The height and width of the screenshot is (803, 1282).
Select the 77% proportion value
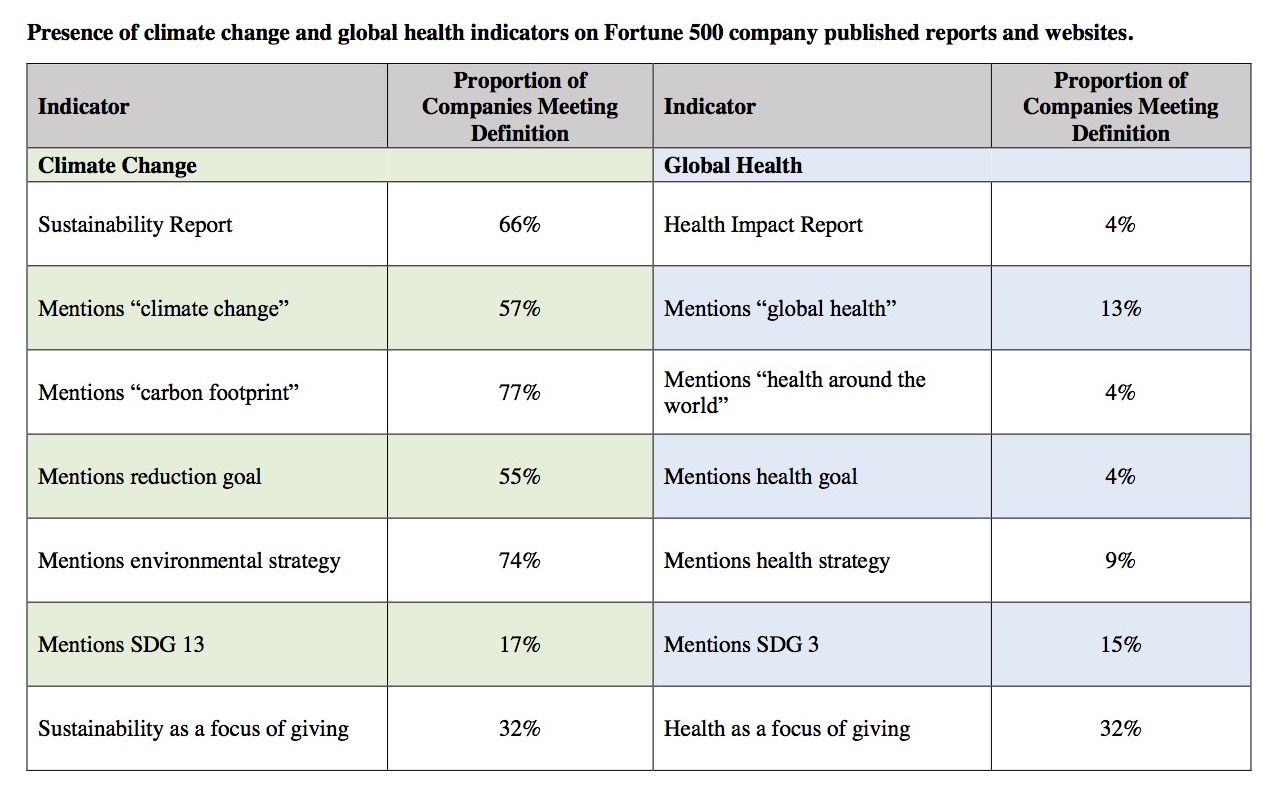pyautogui.click(x=519, y=393)
